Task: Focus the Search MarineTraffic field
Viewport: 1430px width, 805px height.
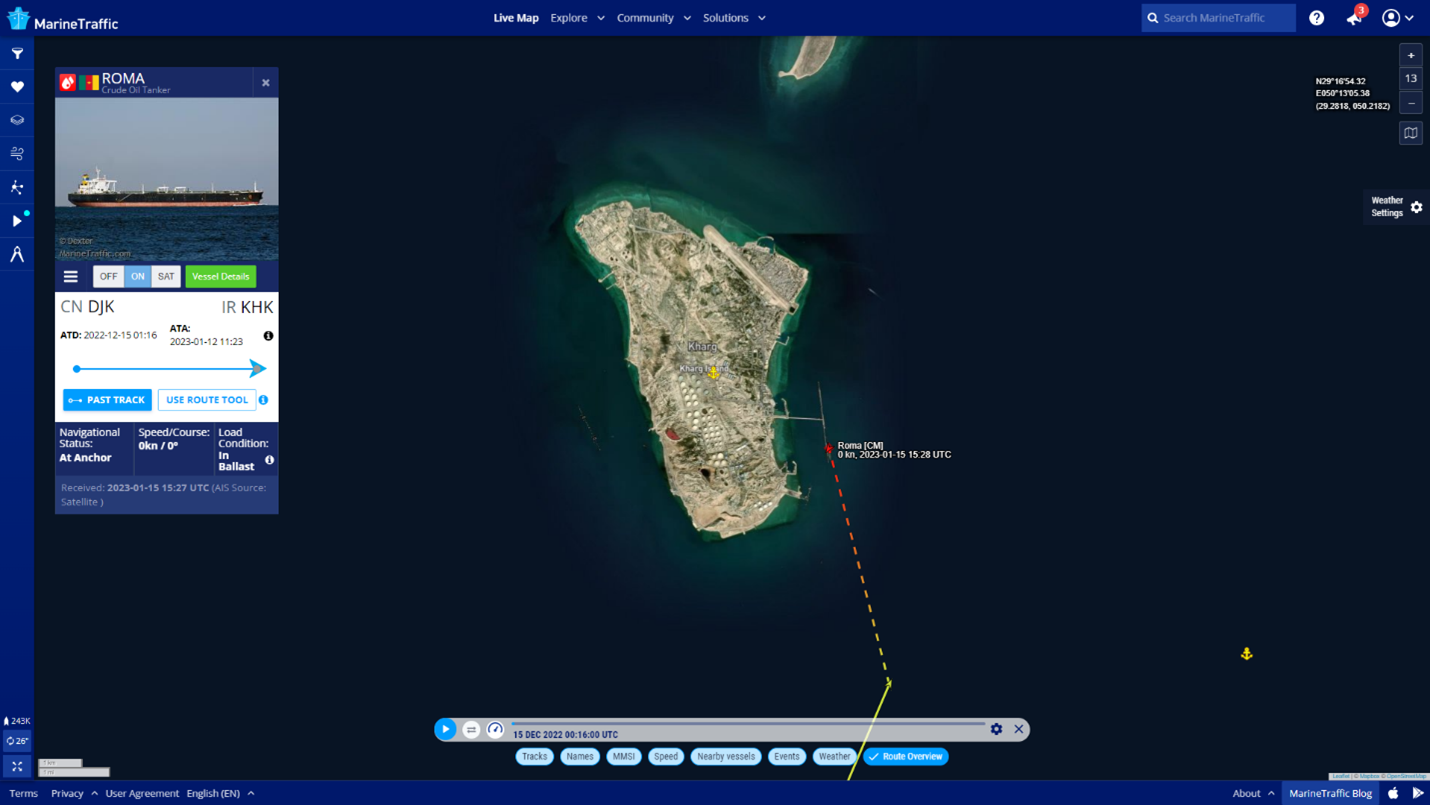Action: (x=1219, y=18)
